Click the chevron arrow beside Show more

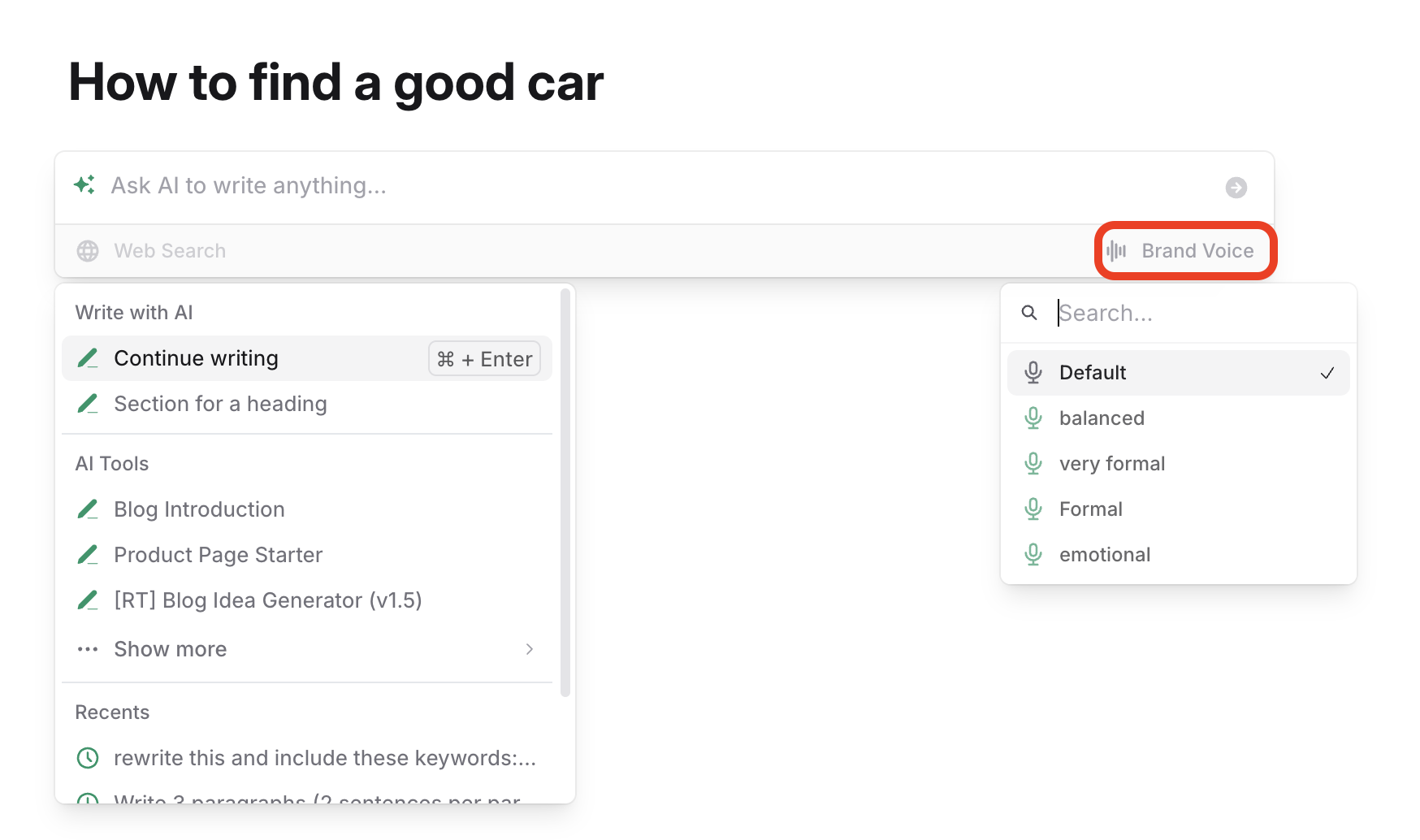(x=530, y=649)
